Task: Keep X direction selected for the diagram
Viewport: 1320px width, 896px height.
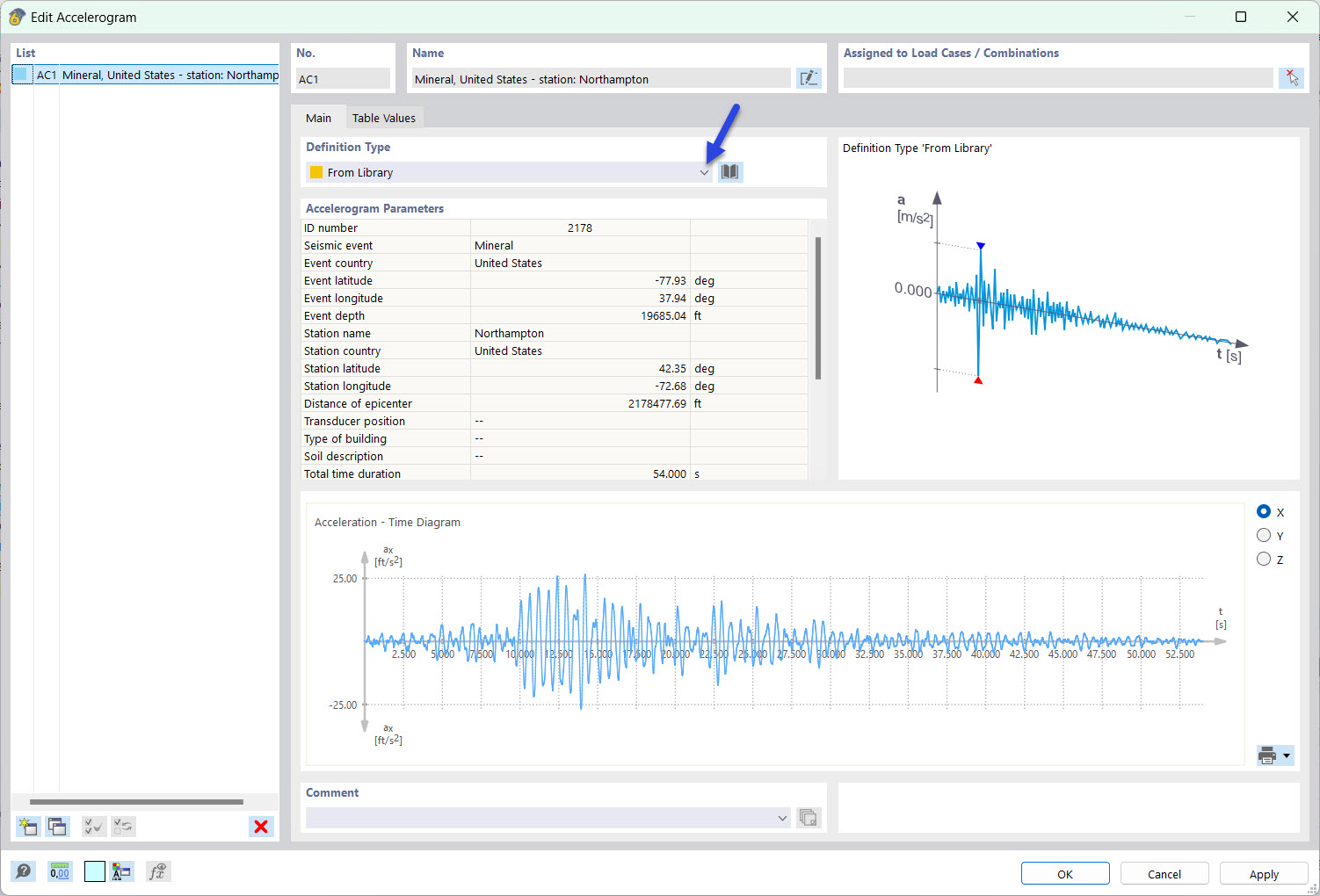Action: [1264, 511]
